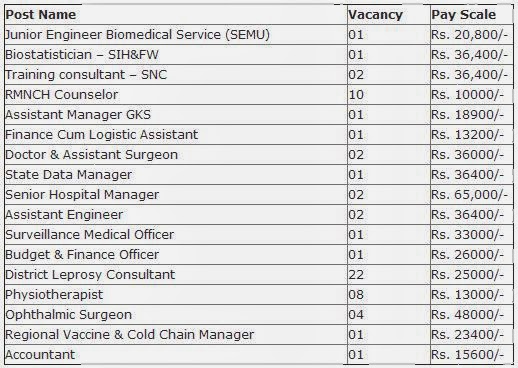The image size is (518, 368).
Task: Click the Vacancy column header
Action: pyautogui.click(x=375, y=15)
